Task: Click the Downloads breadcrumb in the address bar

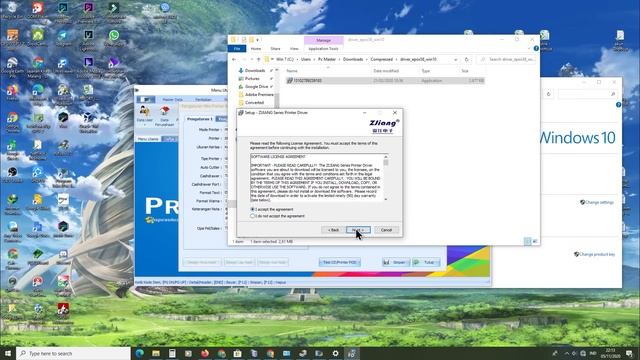Action: pyautogui.click(x=353, y=60)
